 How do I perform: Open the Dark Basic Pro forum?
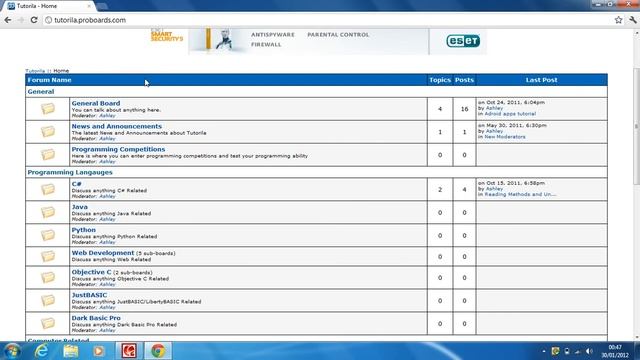(x=96, y=318)
